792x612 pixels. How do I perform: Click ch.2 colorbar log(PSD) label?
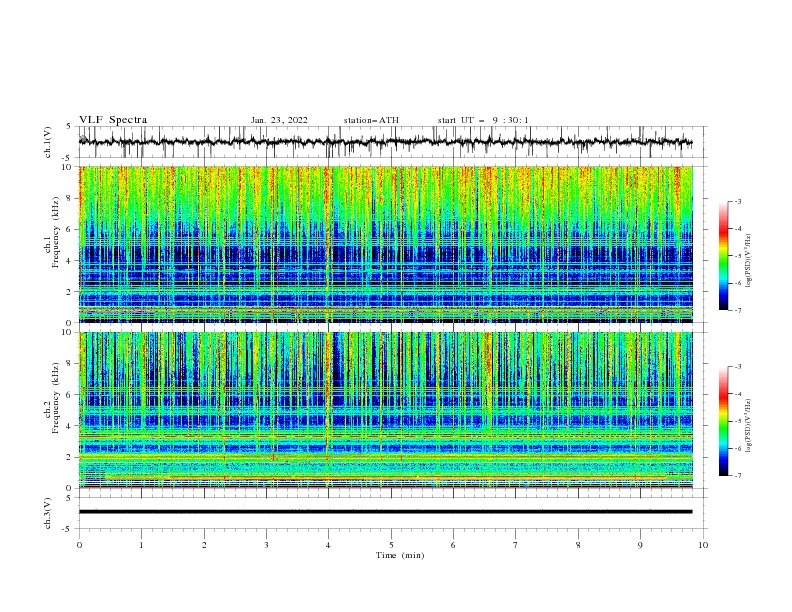[749, 426]
